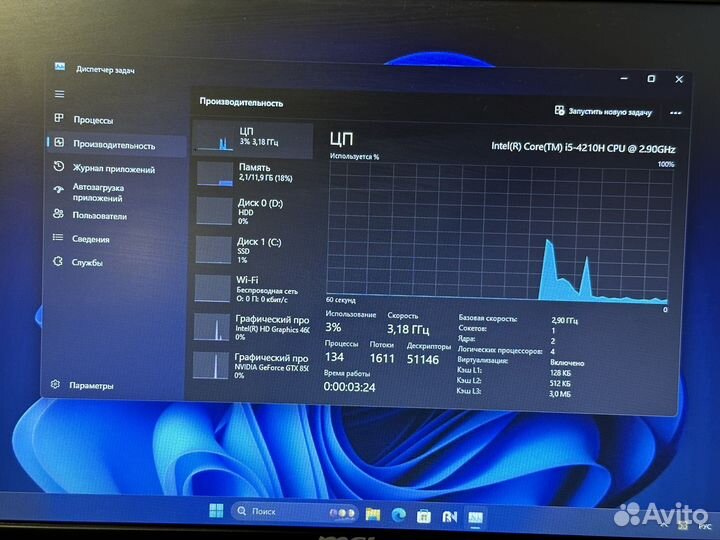Viewport: 720px width, 540px height.
Task: Open the Процессы page icon
Action: [x=59, y=118]
